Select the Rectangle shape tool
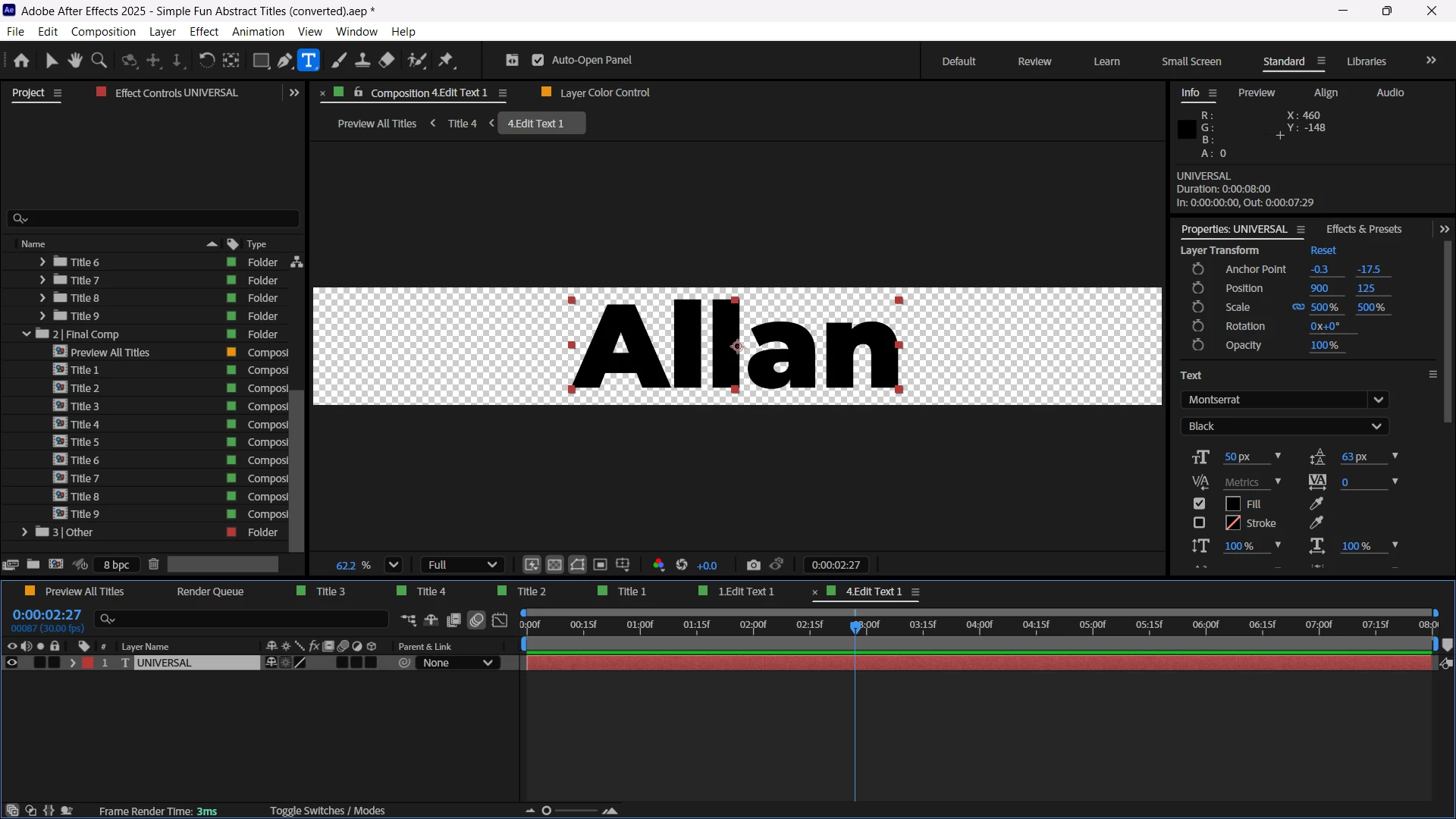 pyautogui.click(x=261, y=61)
